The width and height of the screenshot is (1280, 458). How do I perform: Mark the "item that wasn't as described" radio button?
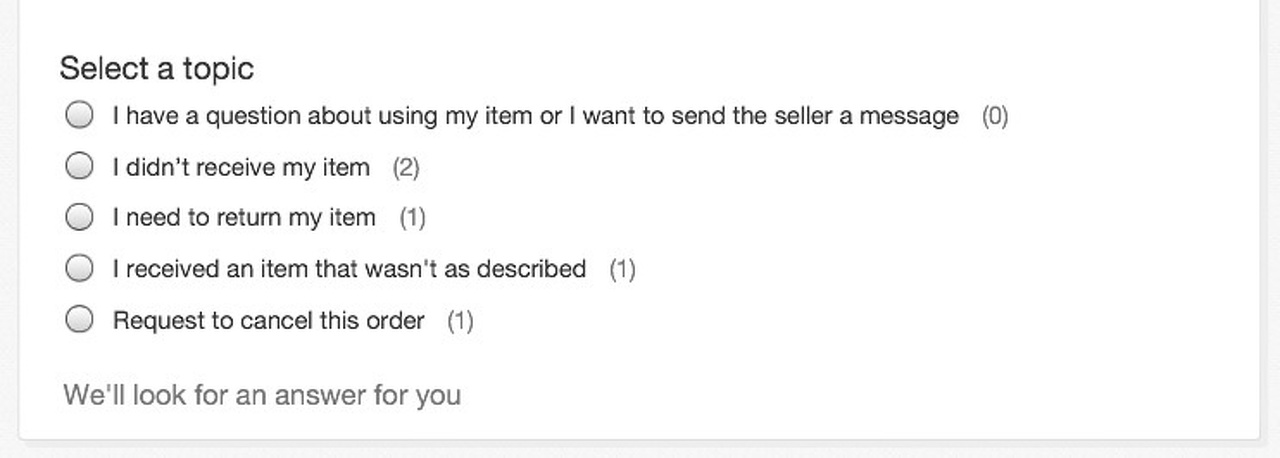pyautogui.click(x=79, y=268)
